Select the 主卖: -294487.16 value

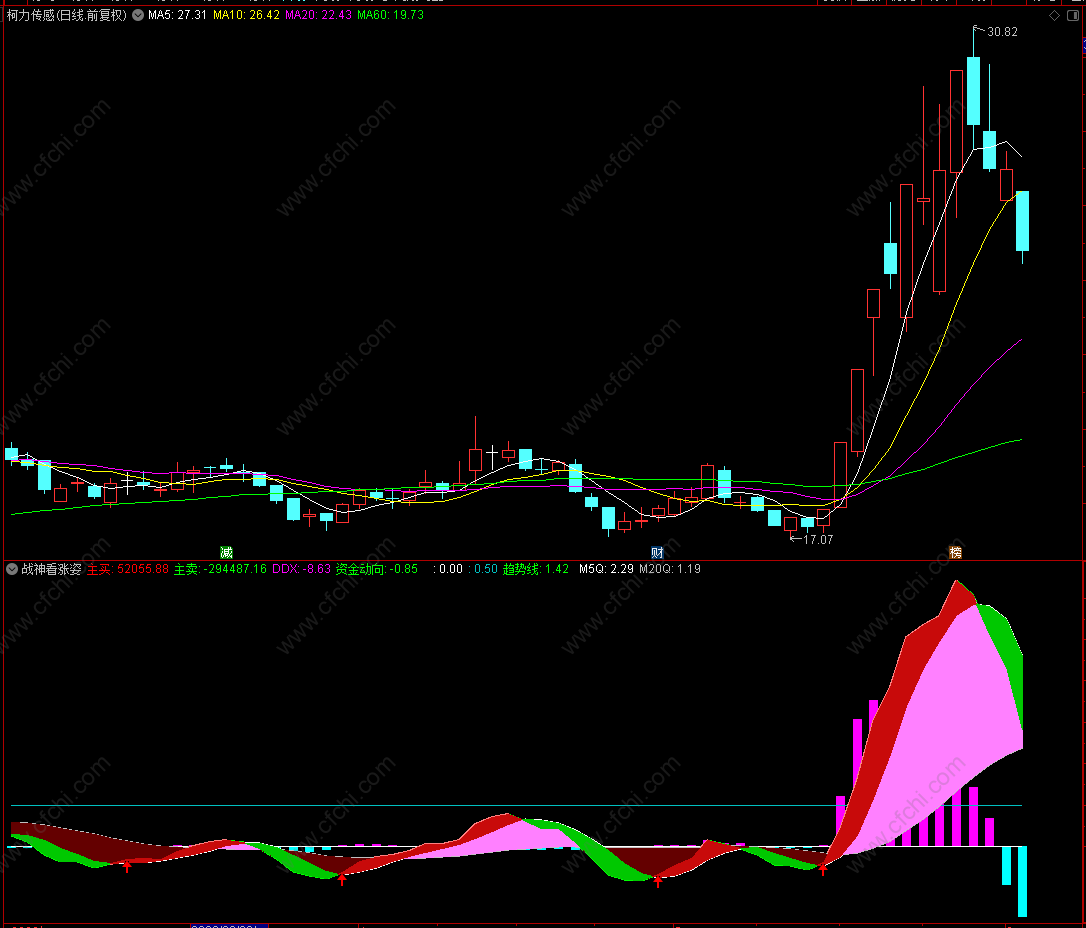220,569
